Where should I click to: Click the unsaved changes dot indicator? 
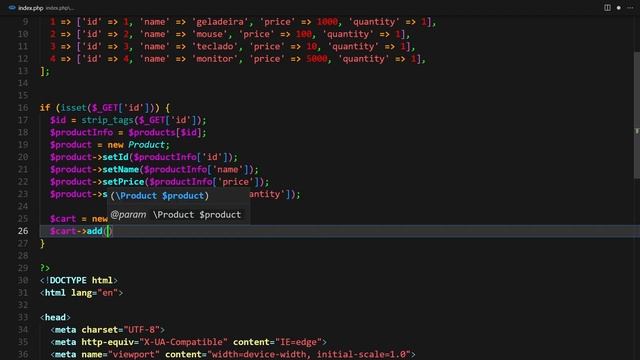tap(619, 8)
